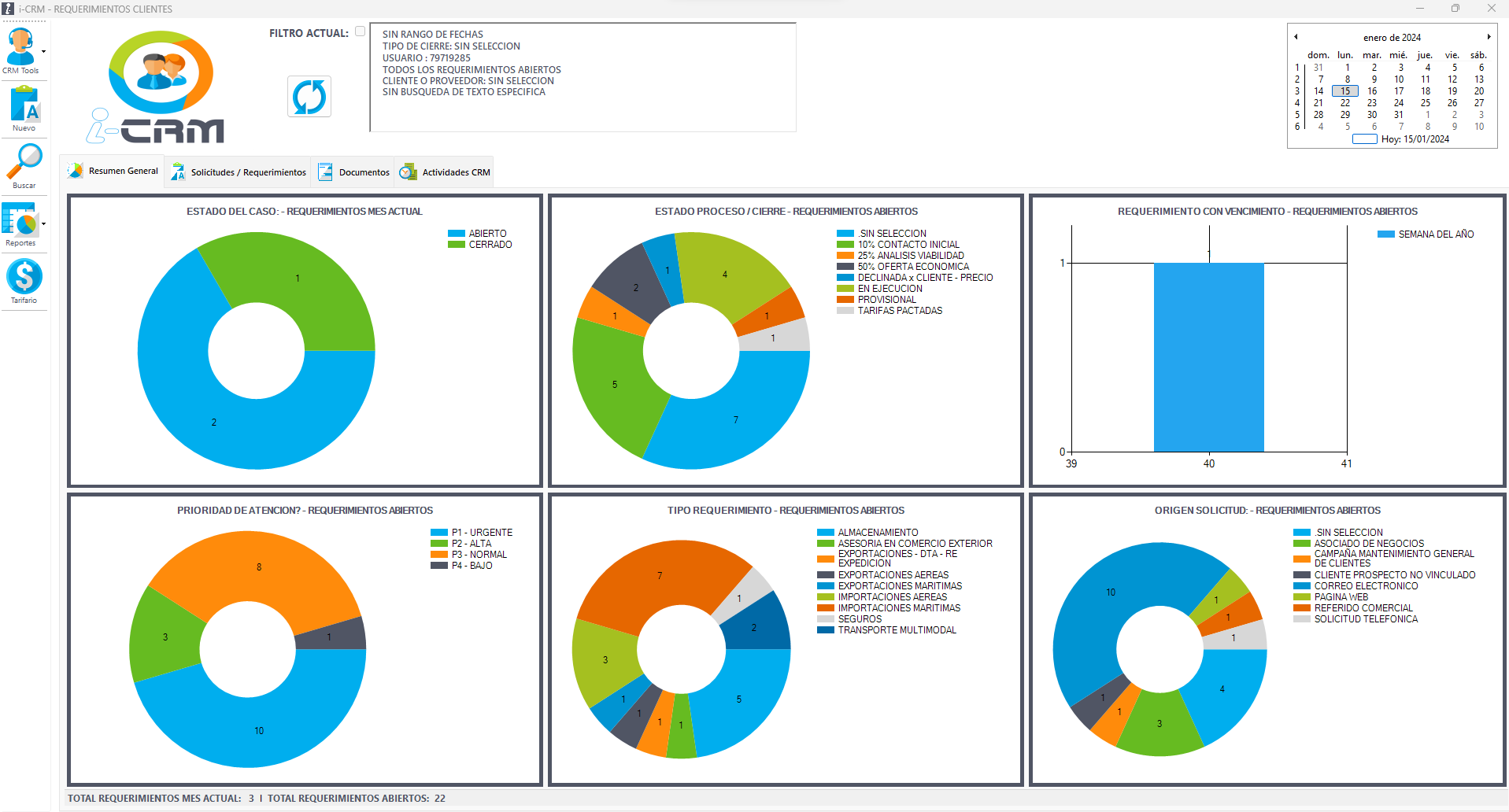The image size is (1509, 812).
Task: Switch to the Documentos tab
Action: tap(364, 172)
